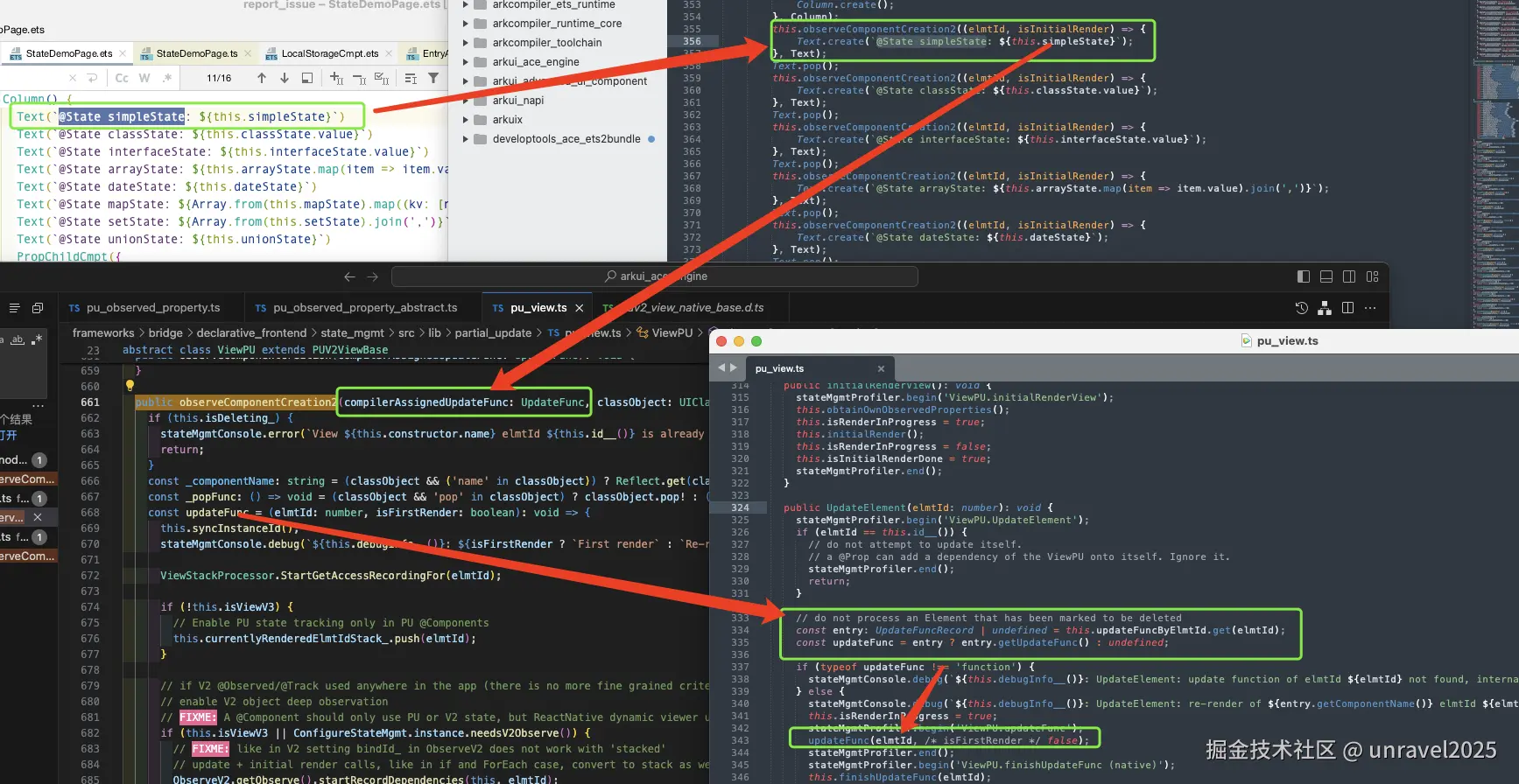Viewport: 1519px width, 784px height.
Task: Go back arrow in Sublime pu_view.ts window
Action: pos(721,367)
